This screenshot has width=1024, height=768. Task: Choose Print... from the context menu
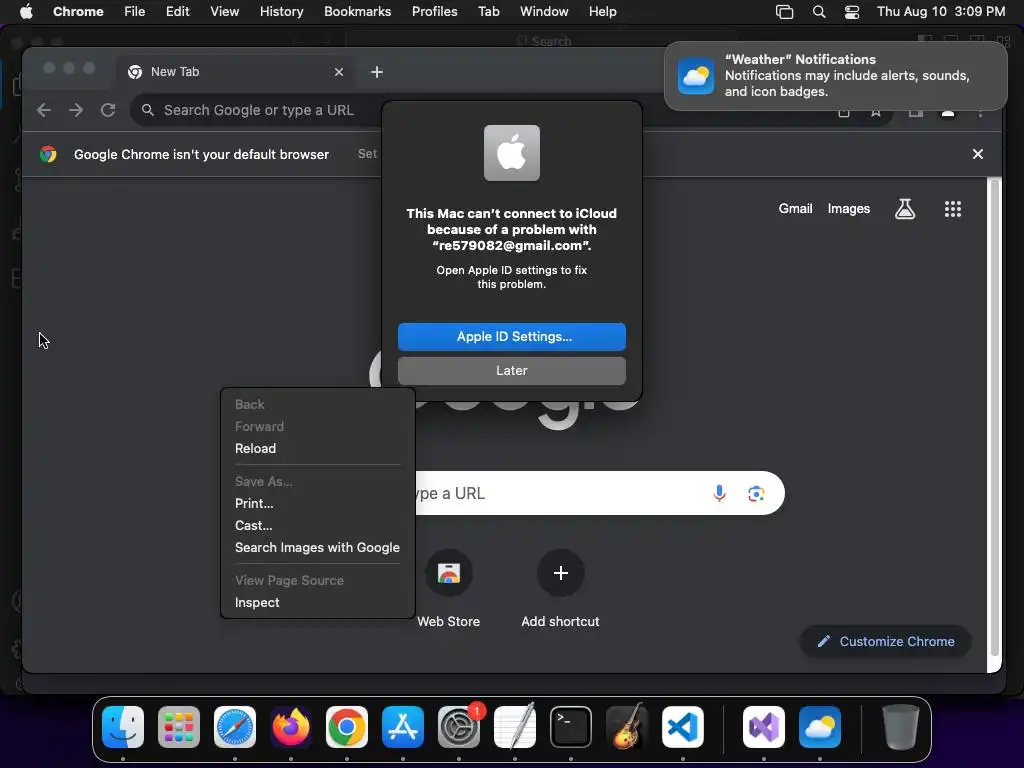318,504
